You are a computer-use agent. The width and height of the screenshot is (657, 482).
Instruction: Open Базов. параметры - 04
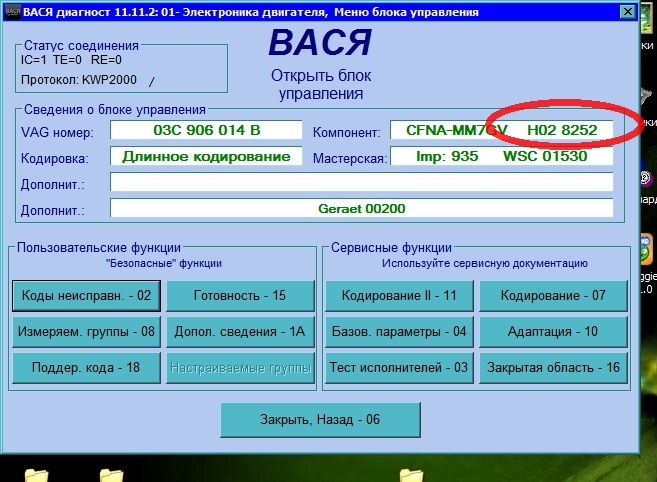(x=399, y=332)
